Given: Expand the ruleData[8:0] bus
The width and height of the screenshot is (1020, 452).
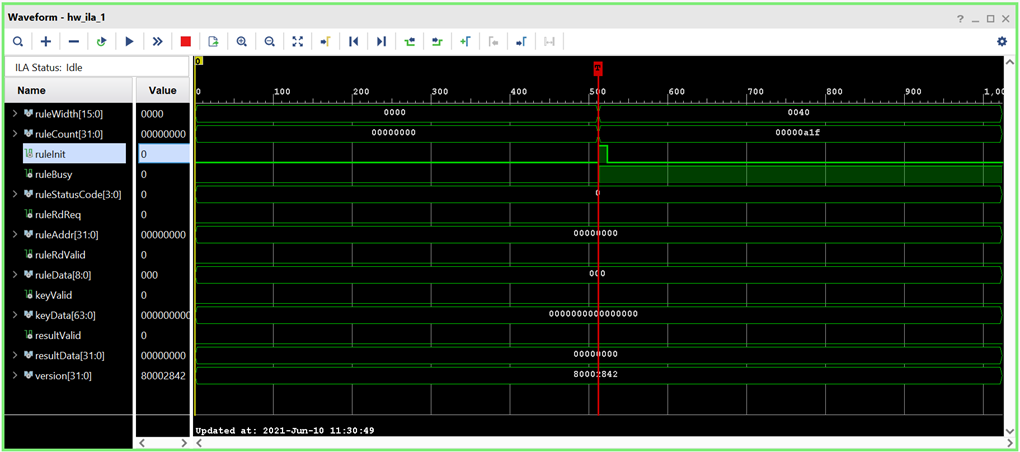Looking at the screenshot, I should [15, 274].
